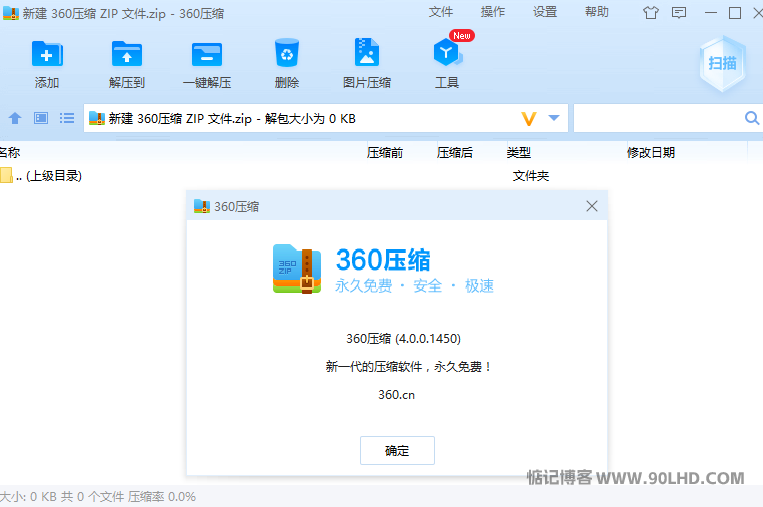Viewport: 763px width, 507px height.
Task: Click the search magnifier icon
Action: click(751, 118)
